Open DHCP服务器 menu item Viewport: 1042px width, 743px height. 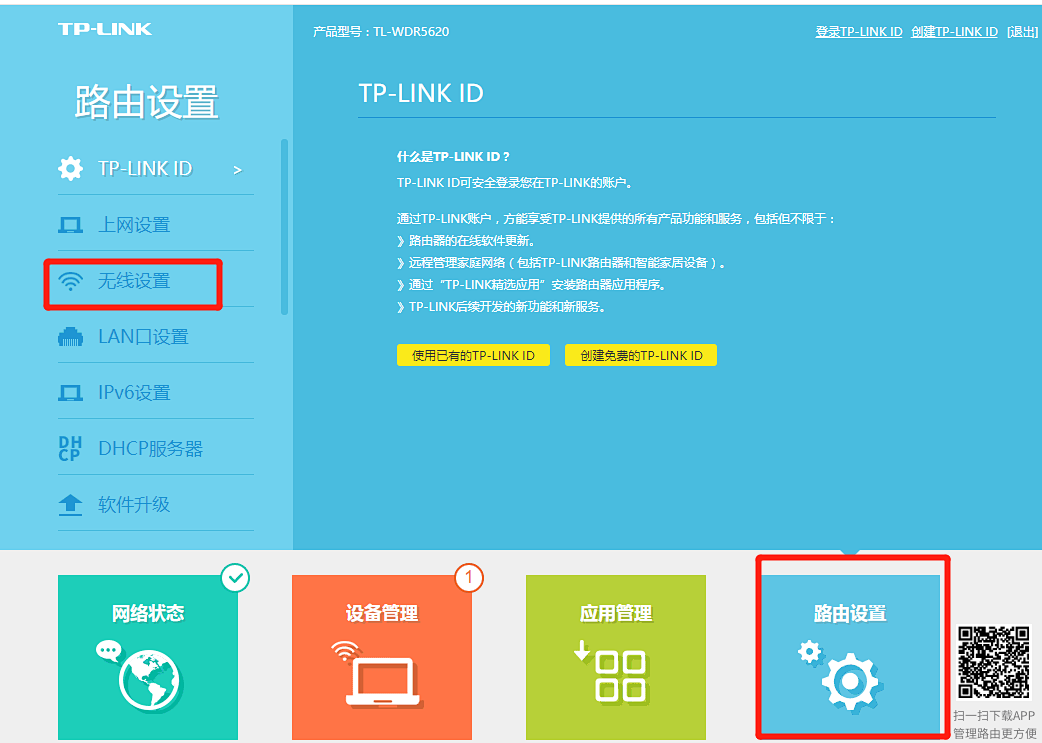pos(156,449)
